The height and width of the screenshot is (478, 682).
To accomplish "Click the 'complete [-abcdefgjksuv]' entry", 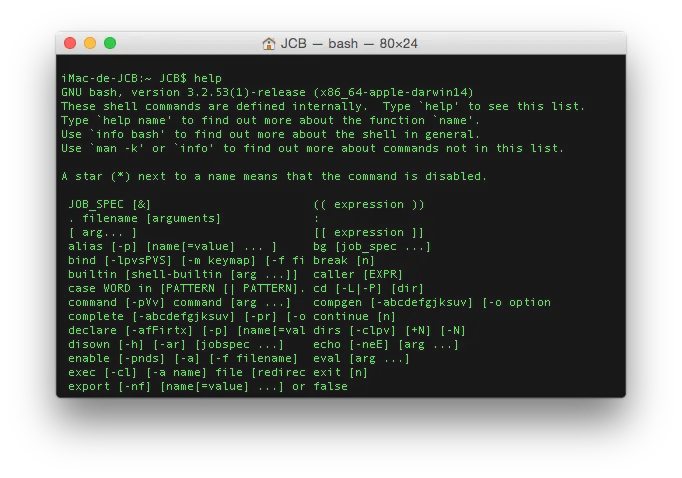I will pos(186,316).
